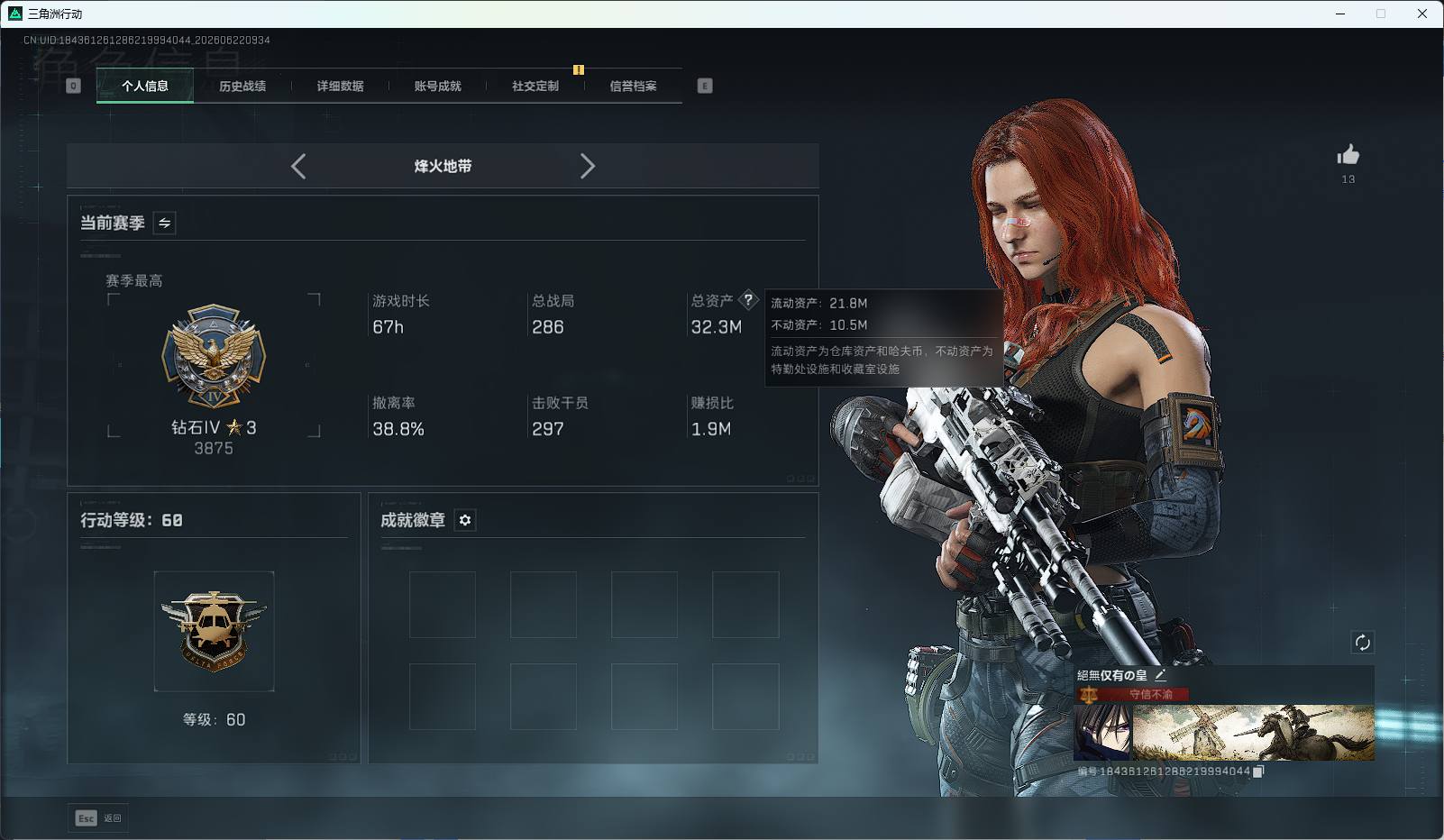Go to the 账号成就 tab
Screen dimensions: 1444x840
tap(438, 86)
